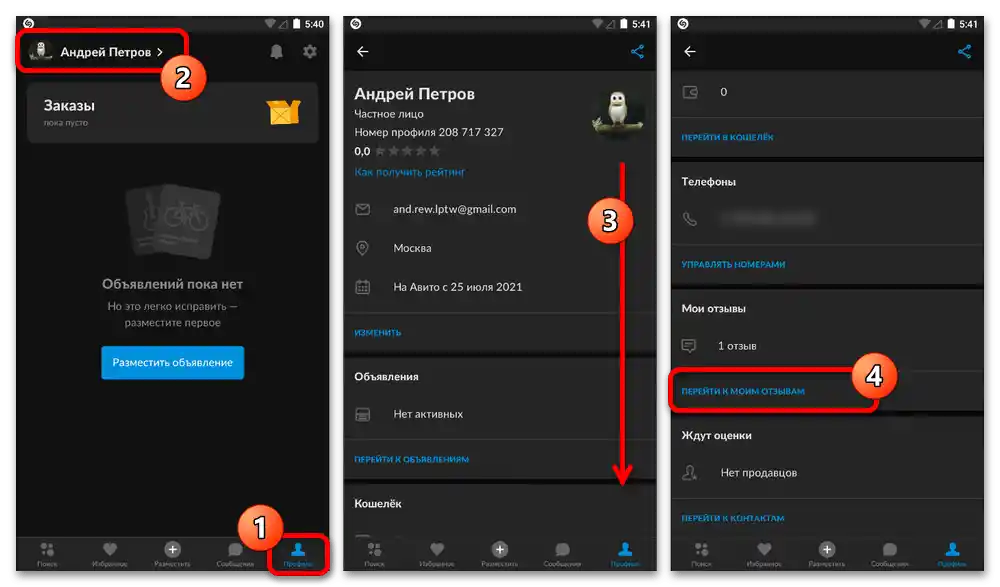Tap battery icon next to 5:40 clock

(297, 24)
